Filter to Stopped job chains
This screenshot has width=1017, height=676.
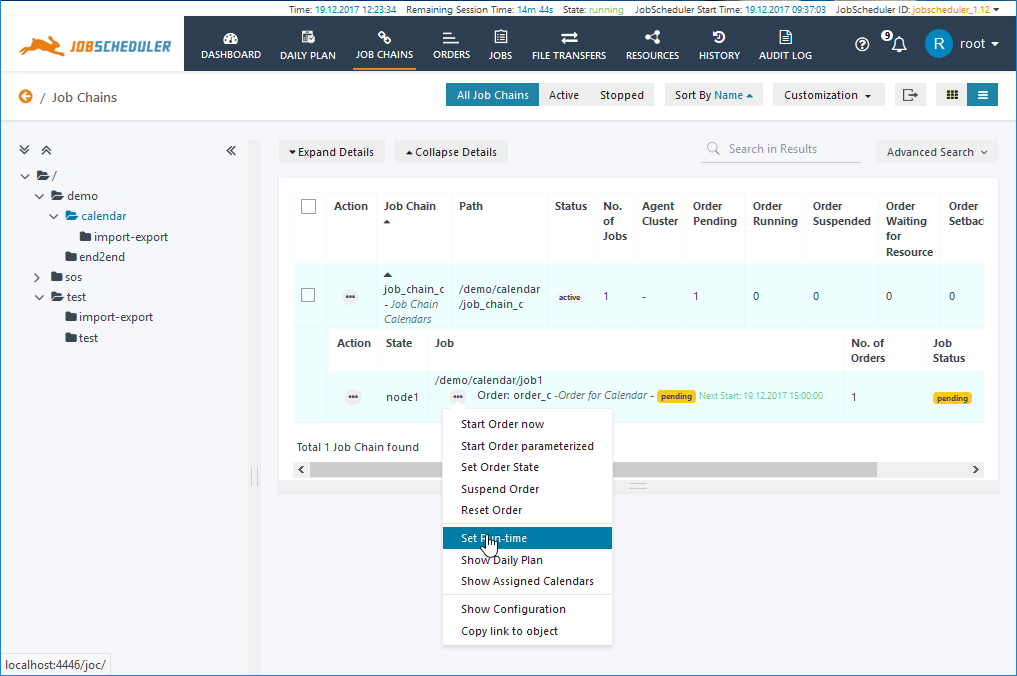(x=621, y=95)
